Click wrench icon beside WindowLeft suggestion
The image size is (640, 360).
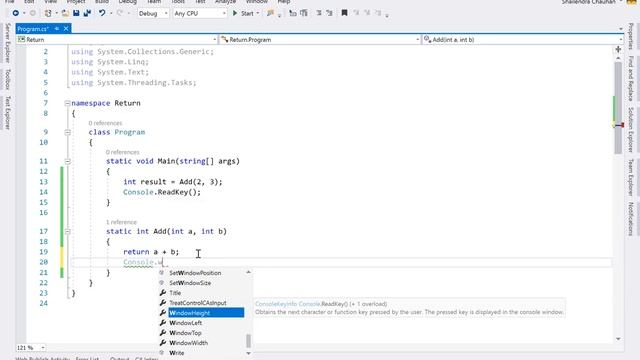click(162, 323)
